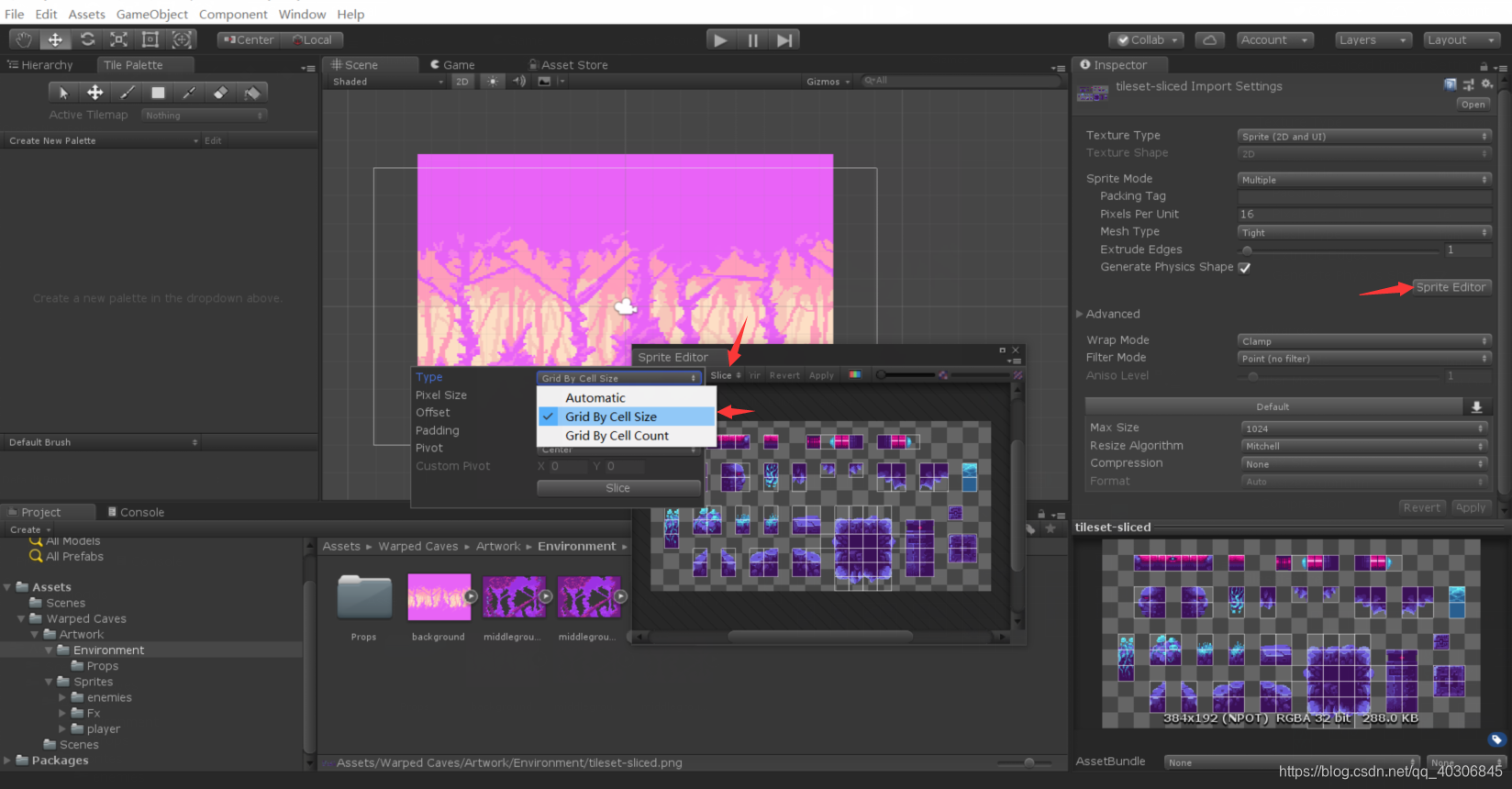This screenshot has width=1512, height=789.
Task: Open the Compression dropdown
Action: tap(1364, 464)
